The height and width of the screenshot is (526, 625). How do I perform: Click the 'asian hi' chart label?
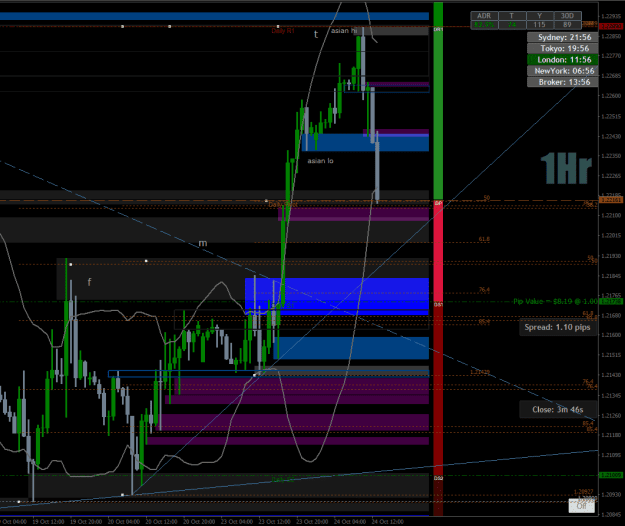344,31
